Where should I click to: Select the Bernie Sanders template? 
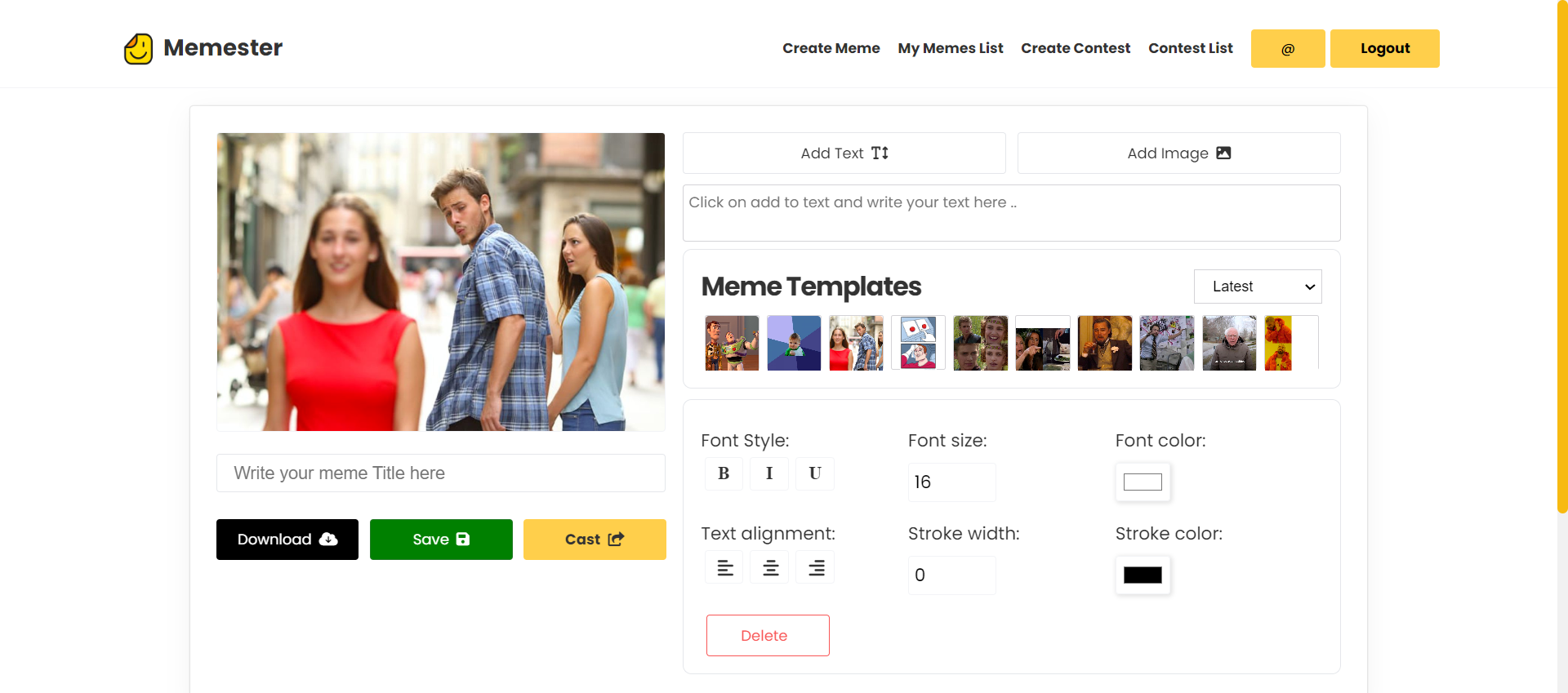[x=1228, y=343]
